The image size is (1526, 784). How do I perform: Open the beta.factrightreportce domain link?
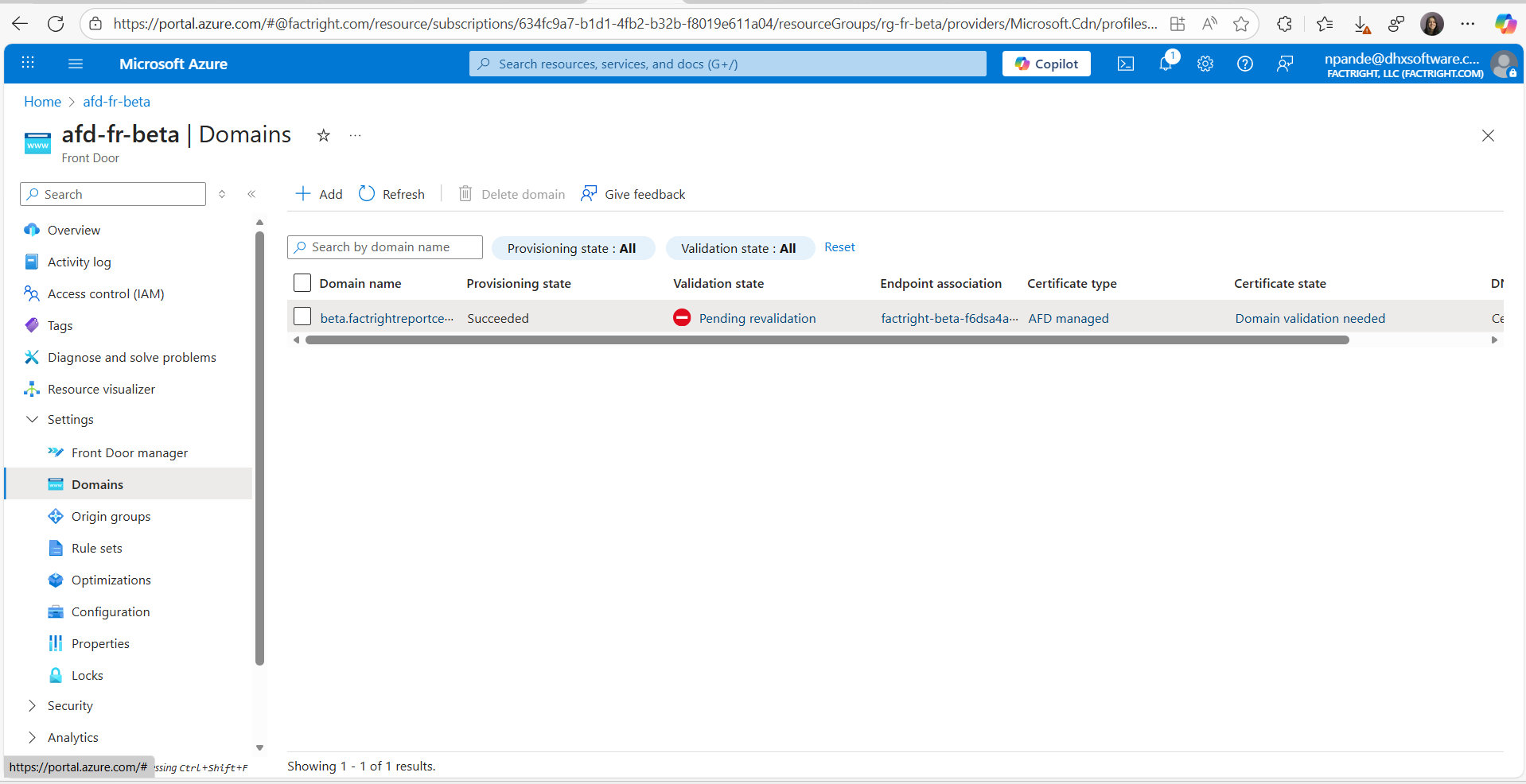click(387, 318)
